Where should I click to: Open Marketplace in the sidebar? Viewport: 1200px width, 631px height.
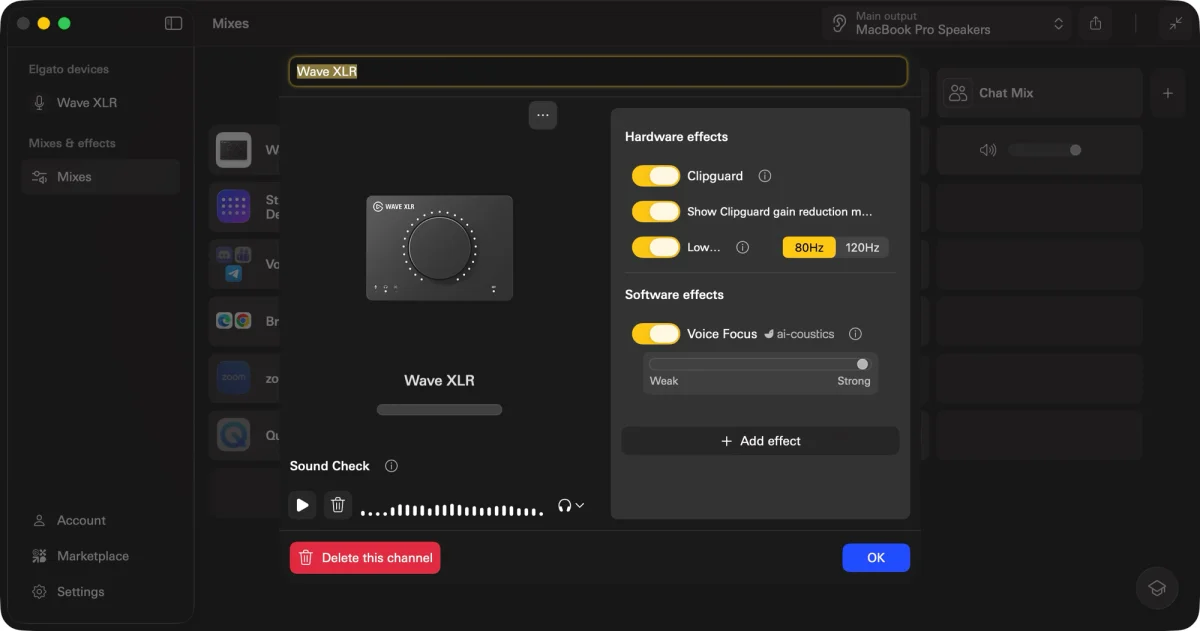[100, 556]
